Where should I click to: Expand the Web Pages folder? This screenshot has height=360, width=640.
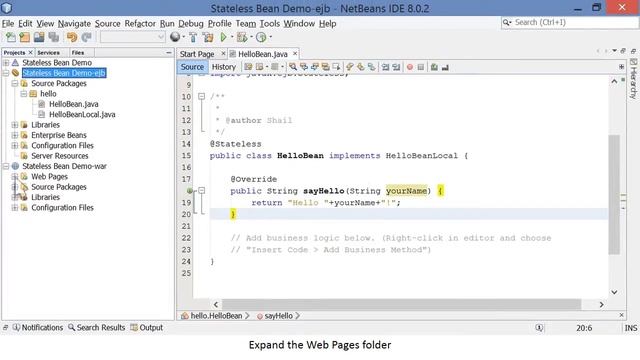coord(15,177)
